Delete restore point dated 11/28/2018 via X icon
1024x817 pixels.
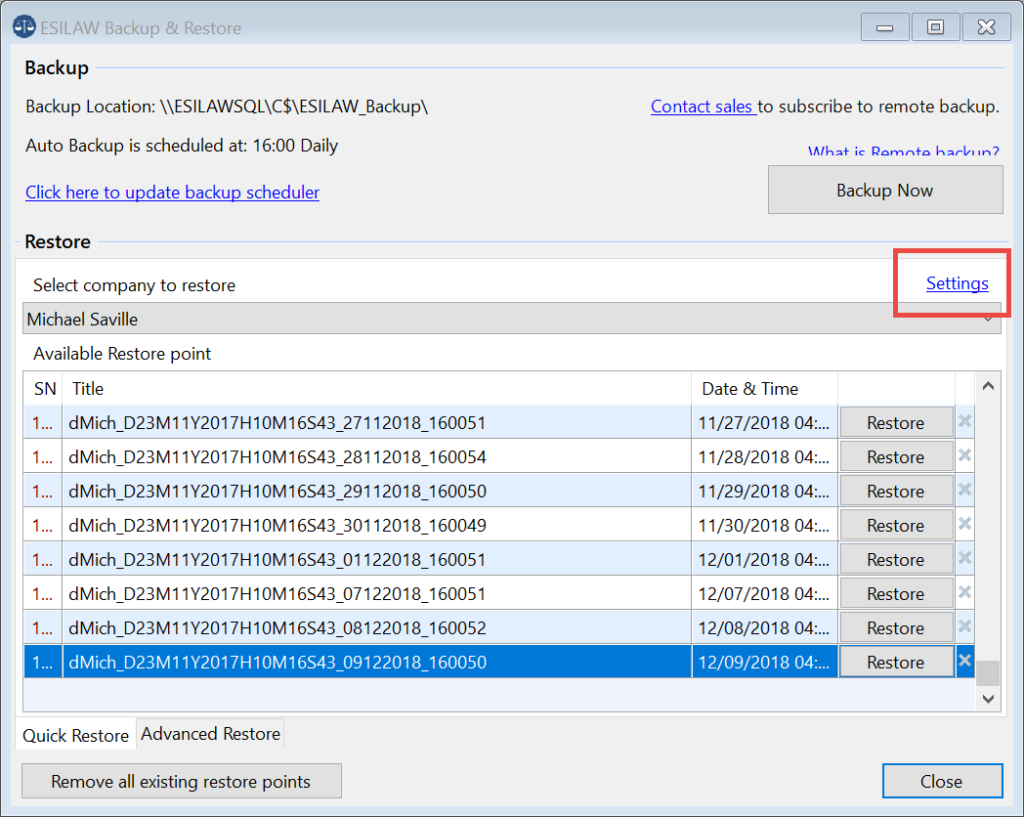pyautogui.click(x=965, y=455)
